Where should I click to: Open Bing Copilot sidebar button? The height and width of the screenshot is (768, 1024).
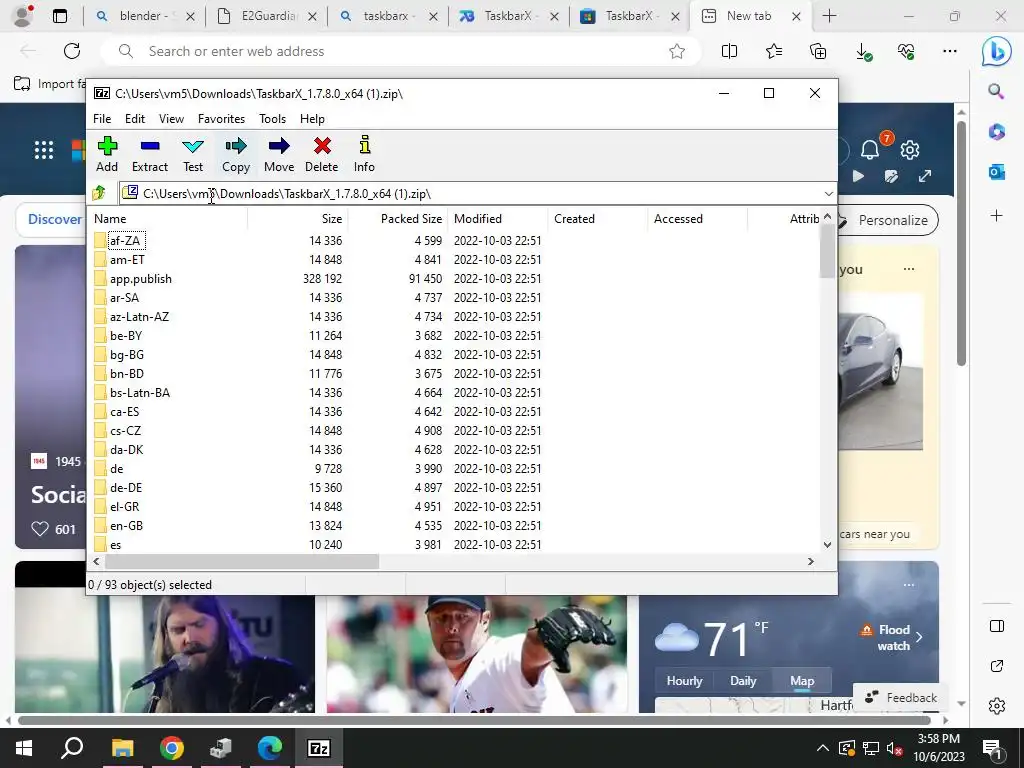(x=996, y=52)
